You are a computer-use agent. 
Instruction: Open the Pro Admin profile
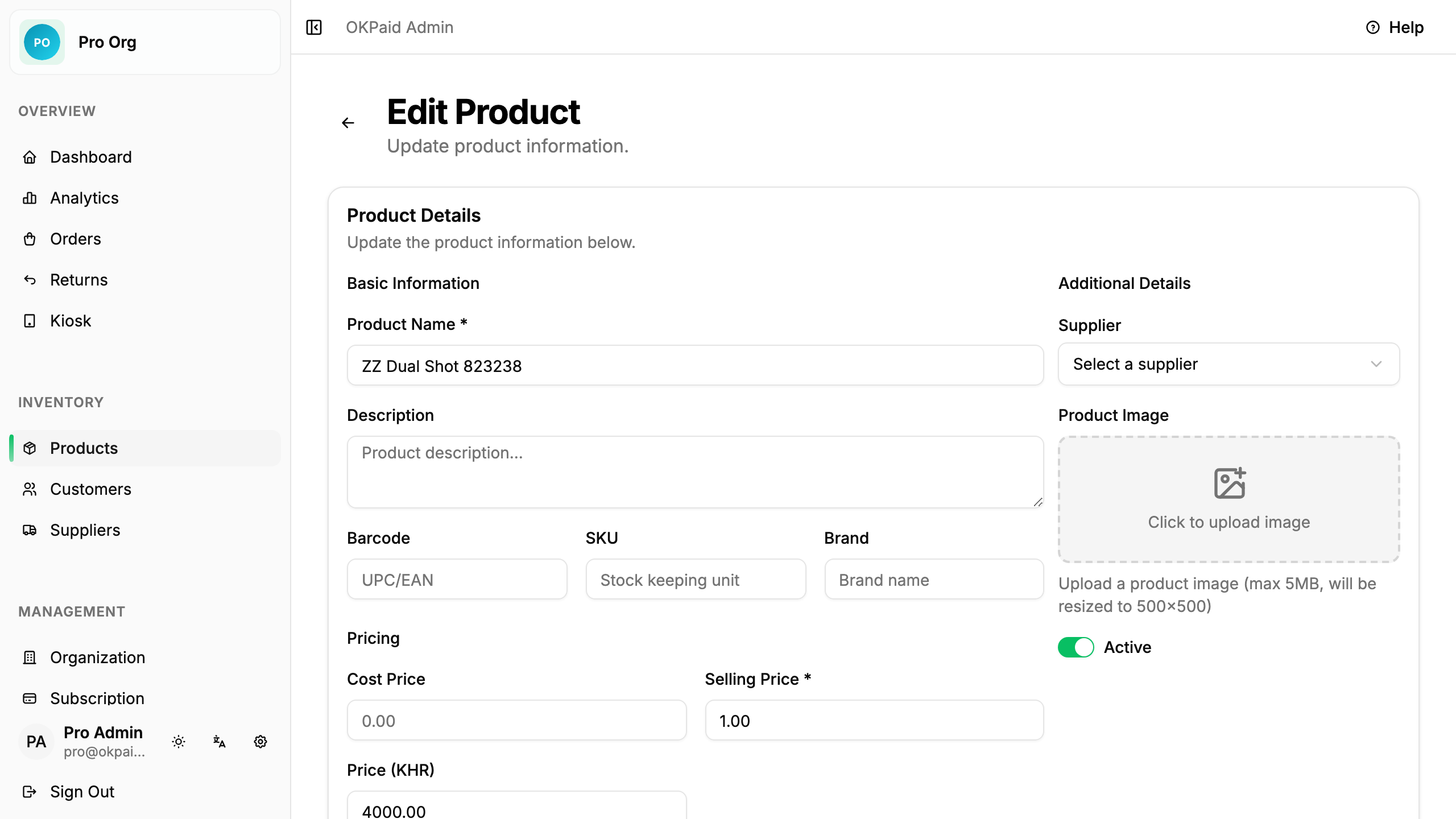click(x=82, y=742)
